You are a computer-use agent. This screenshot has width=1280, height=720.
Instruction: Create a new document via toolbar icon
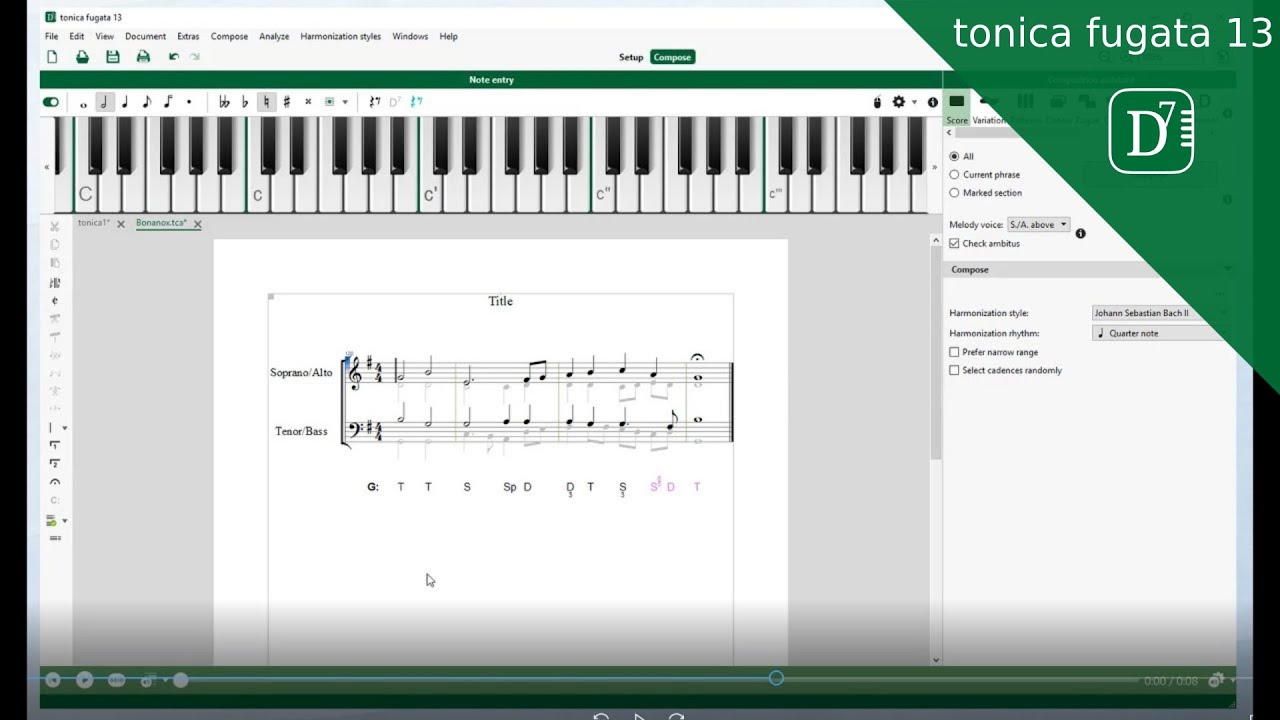tap(52, 57)
